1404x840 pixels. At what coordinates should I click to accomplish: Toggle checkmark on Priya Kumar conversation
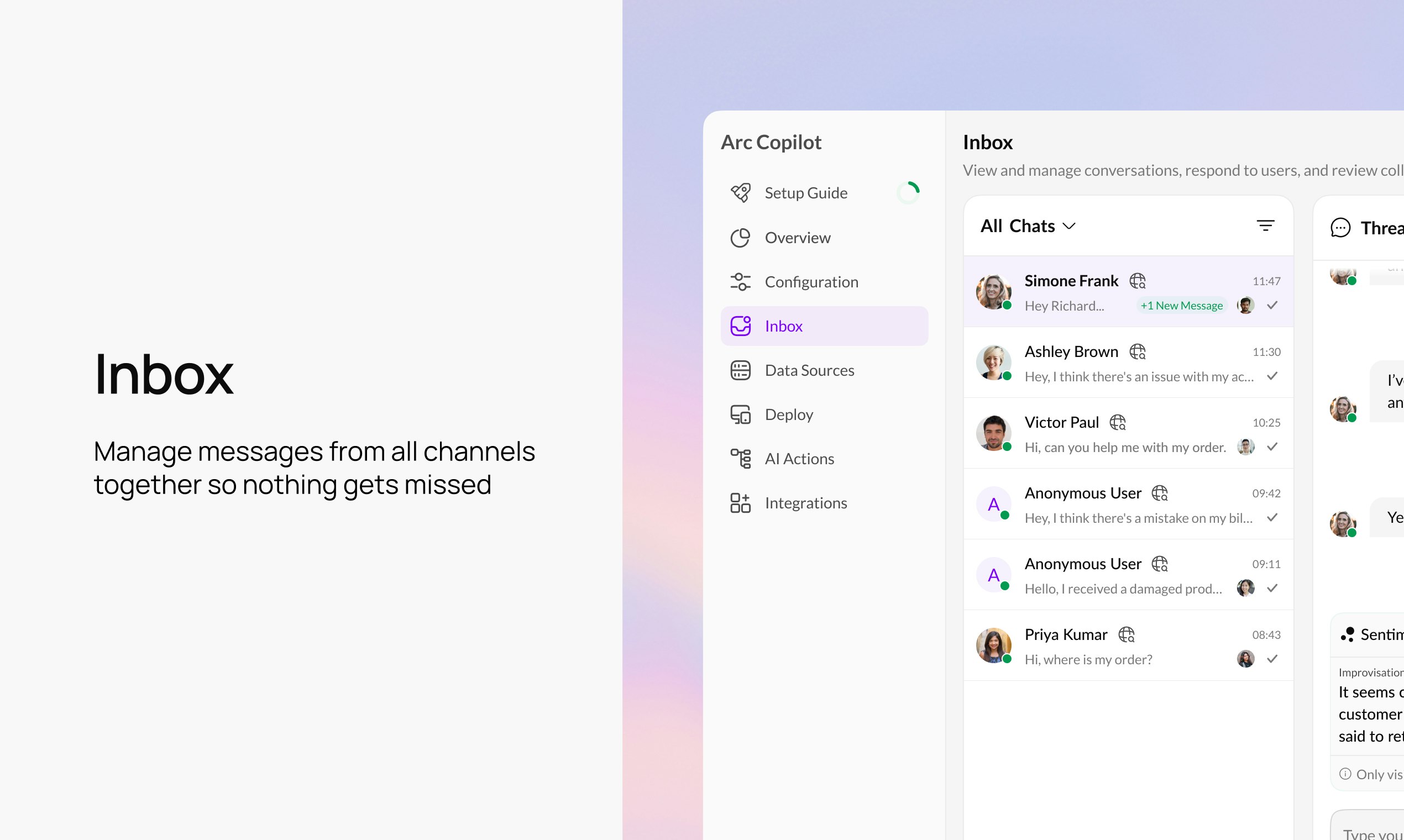[1272, 659]
